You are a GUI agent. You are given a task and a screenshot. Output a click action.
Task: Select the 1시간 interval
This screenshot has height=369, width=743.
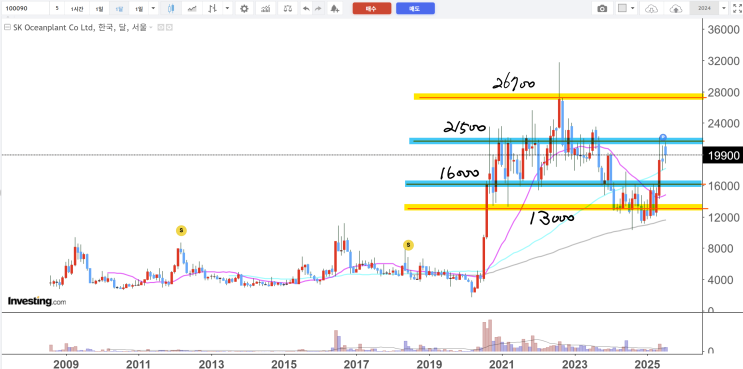click(76, 9)
